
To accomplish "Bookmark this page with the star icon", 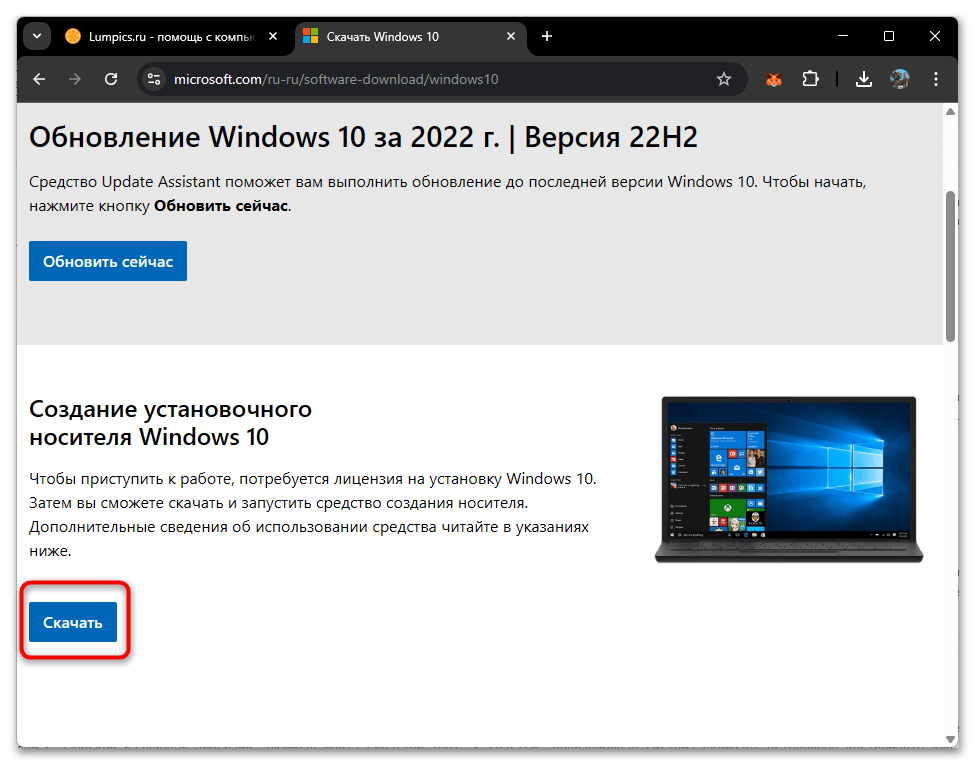I will tap(723, 79).
